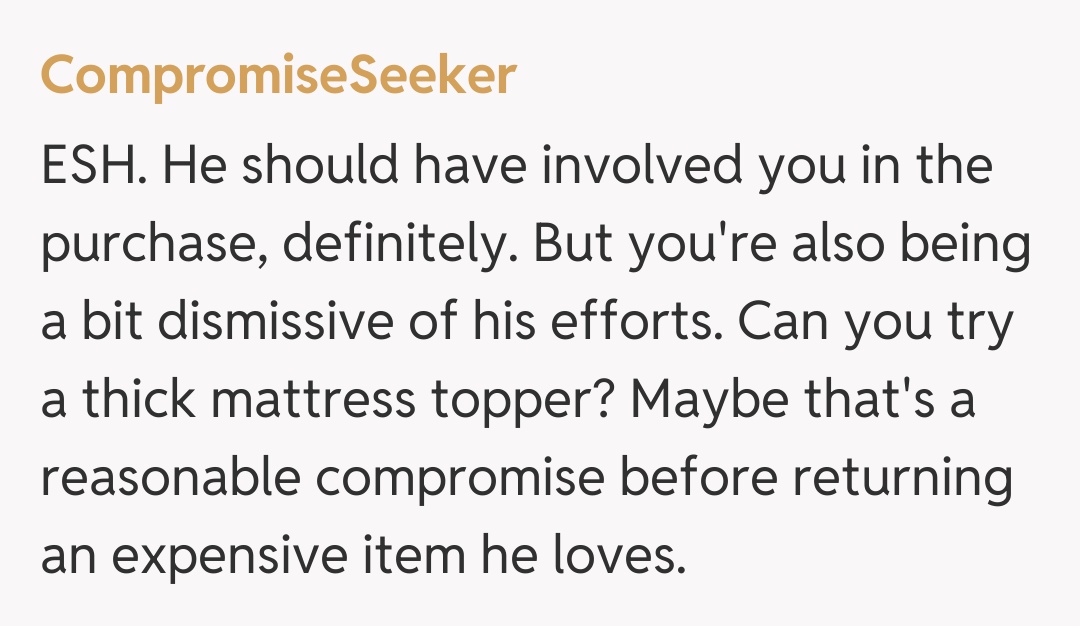Click the word "expensive" in the comment
Screen dimensions: 1080x626
[231, 557]
